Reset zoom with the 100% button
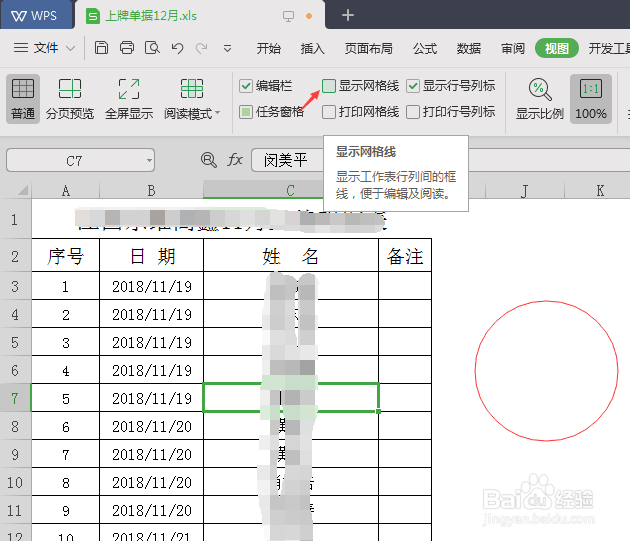This screenshot has height=541, width=630. [591, 98]
